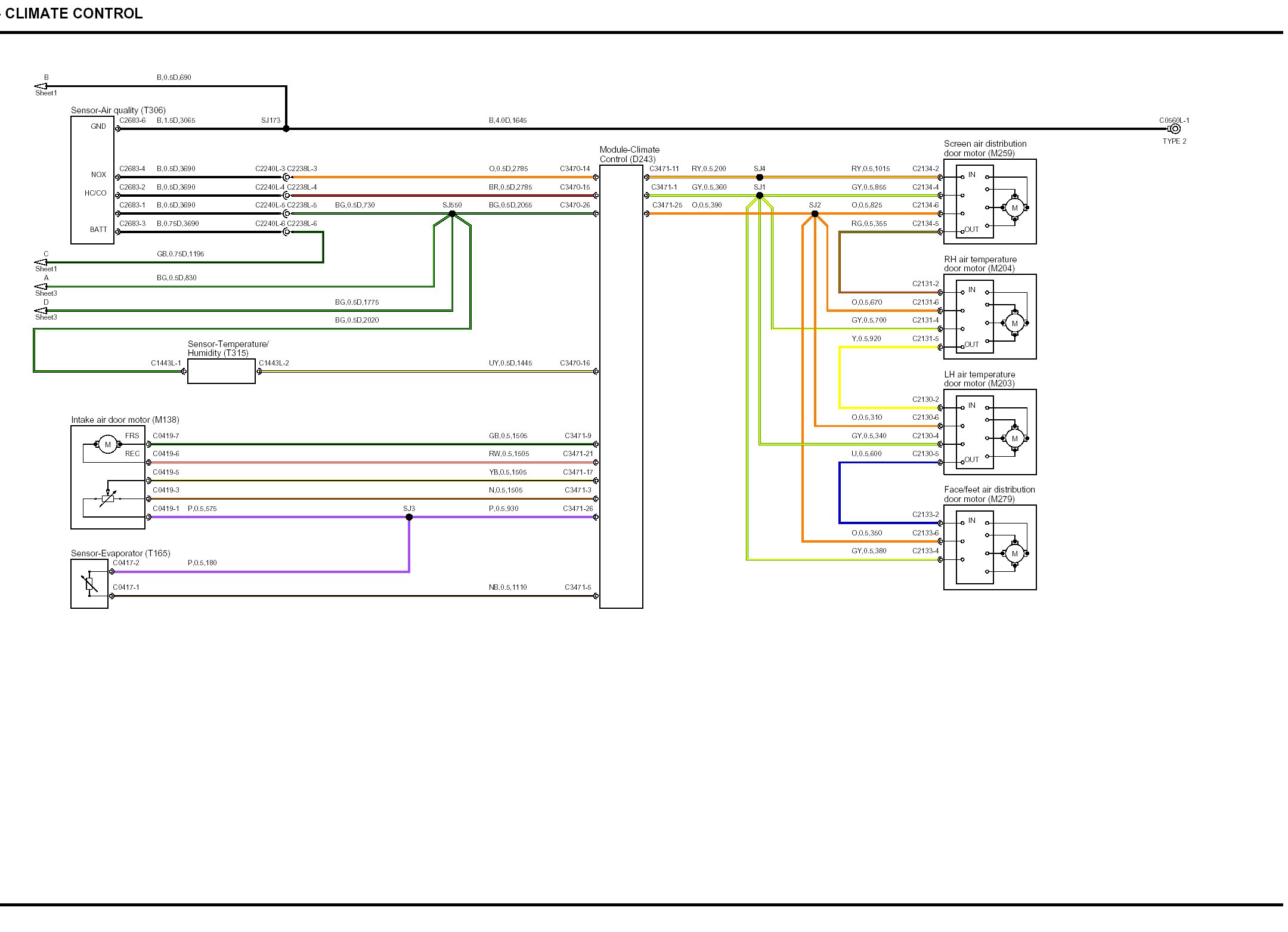The width and height of the screenshot is (1288, 932).
Task: Click the SJ3 splice on purple wire
Action: point(409,517)
